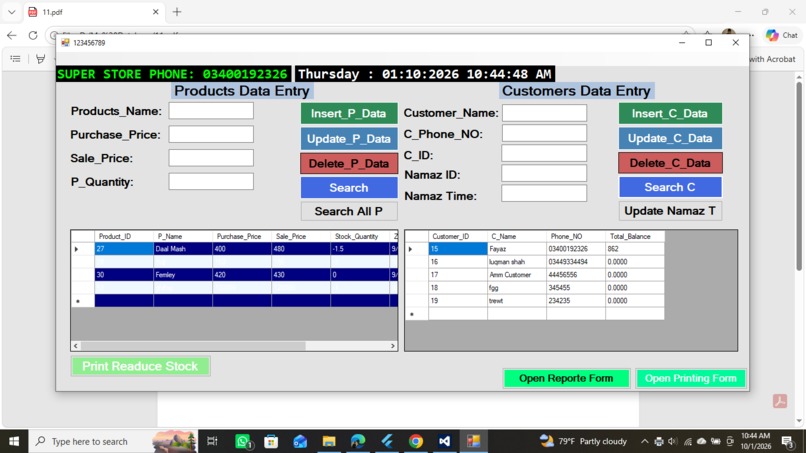Click the Insert_C_Data button

point(670,113)
